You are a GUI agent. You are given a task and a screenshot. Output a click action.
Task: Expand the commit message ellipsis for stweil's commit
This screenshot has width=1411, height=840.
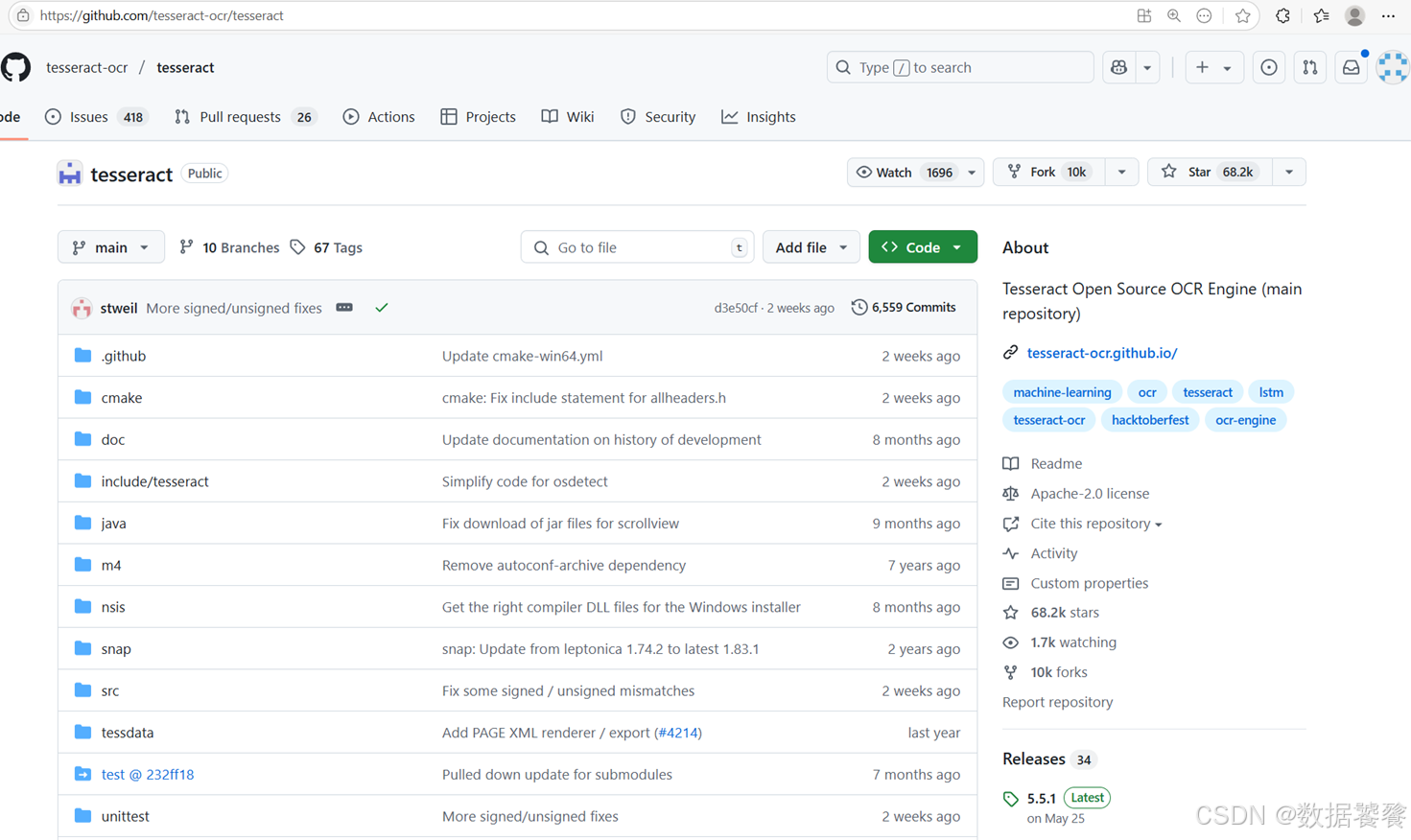point(344,308)
